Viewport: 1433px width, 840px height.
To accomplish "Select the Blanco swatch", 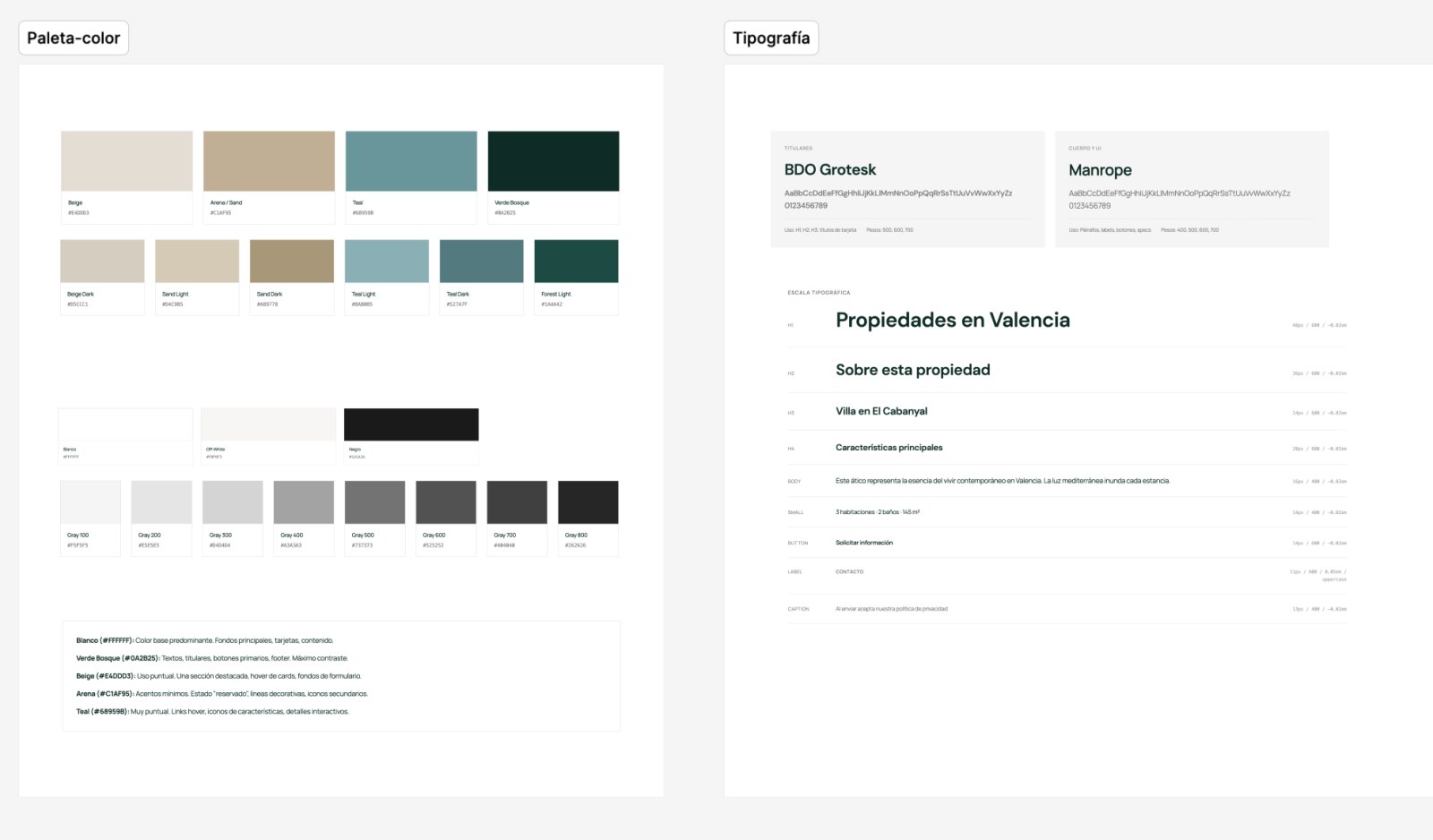I will (x=125, y=424).
